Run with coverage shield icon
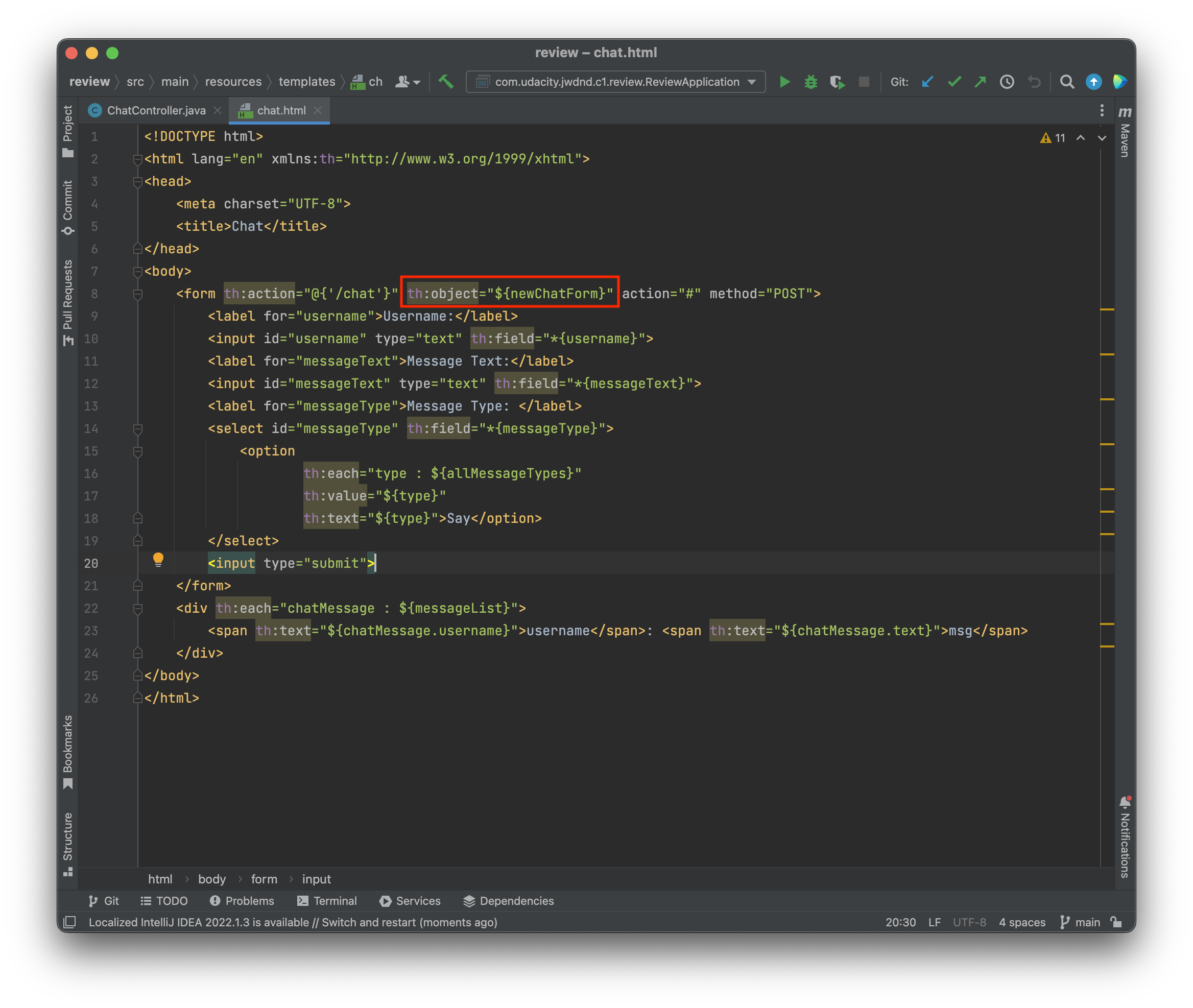 (837, 82)
